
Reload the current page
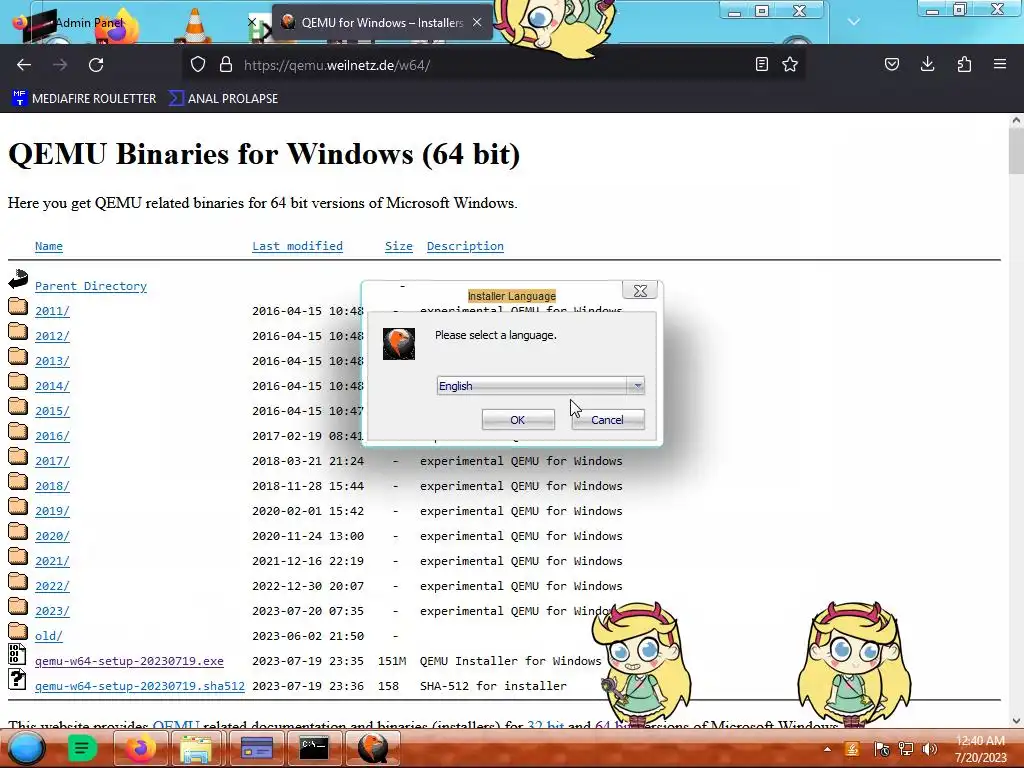[96, 65]
